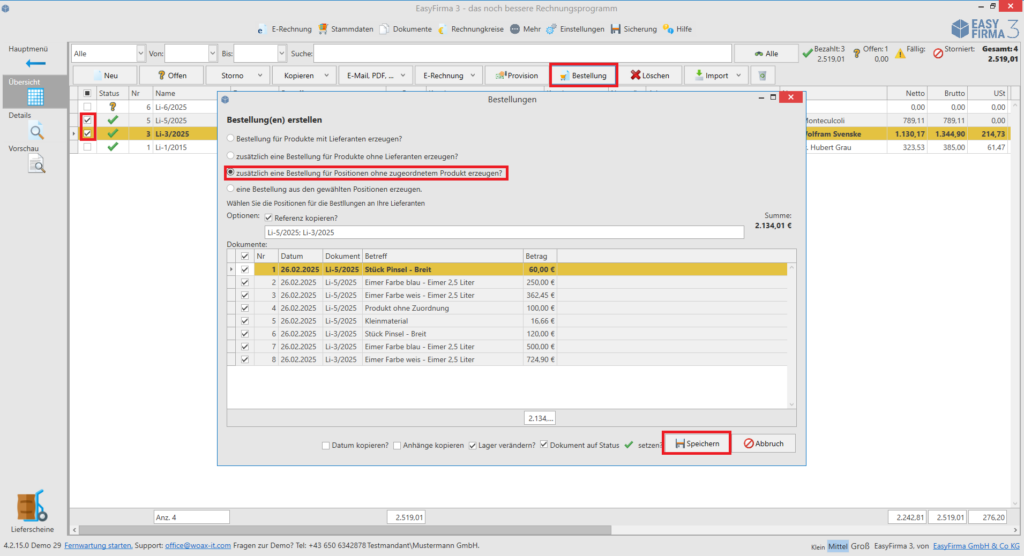Set font size to Groß

[859, 546]
